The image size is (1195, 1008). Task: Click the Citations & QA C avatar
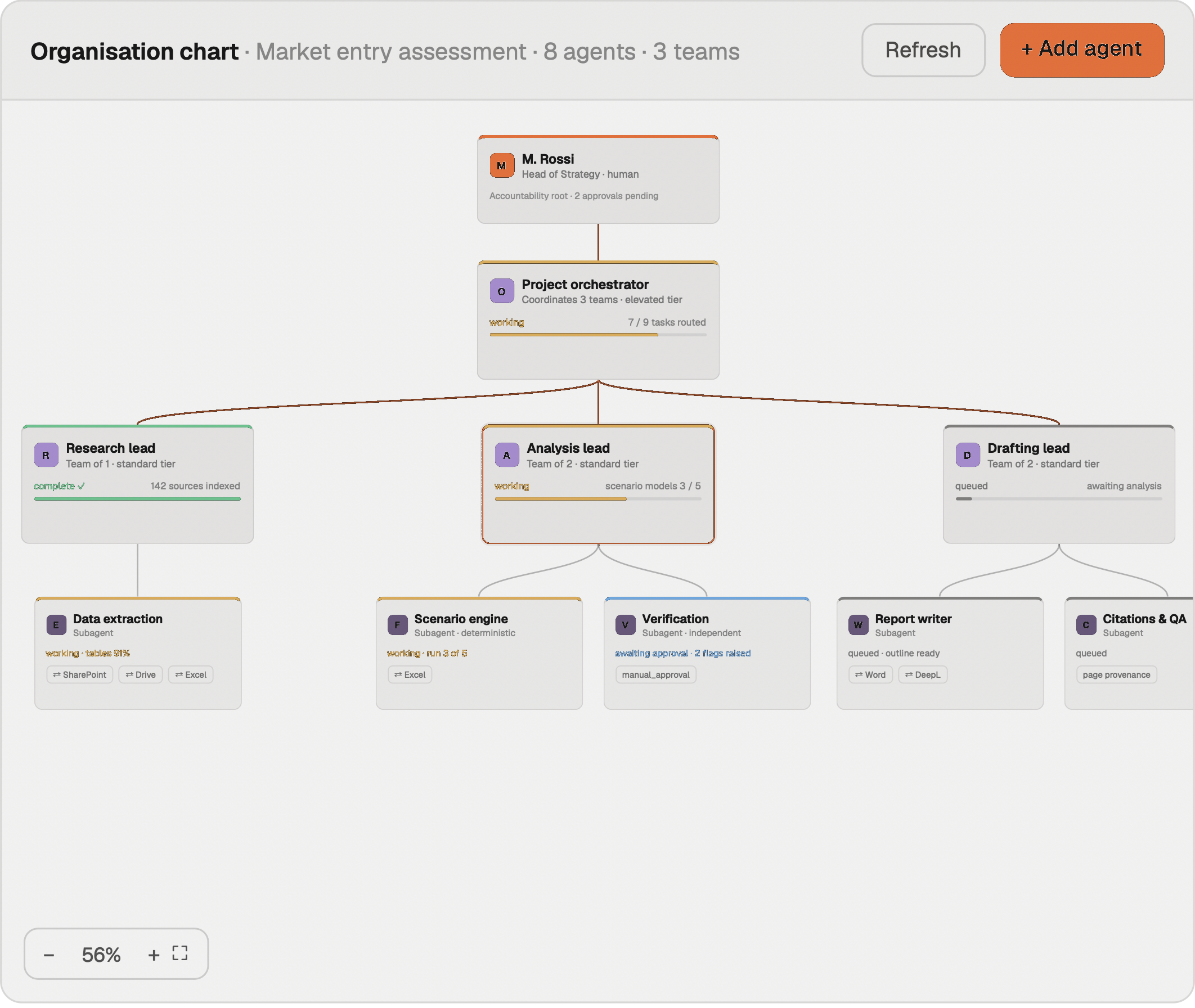[1086, 624]
